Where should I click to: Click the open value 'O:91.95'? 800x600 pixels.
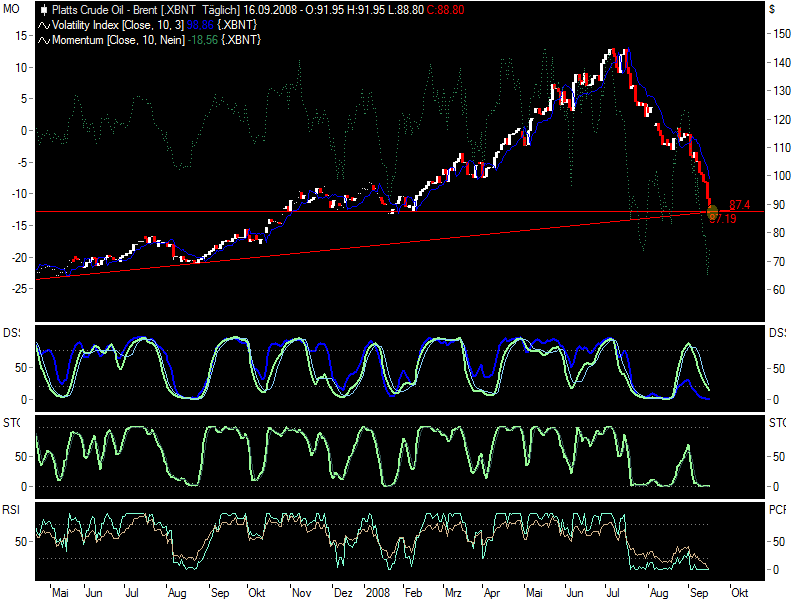click(x=325, y=10)
